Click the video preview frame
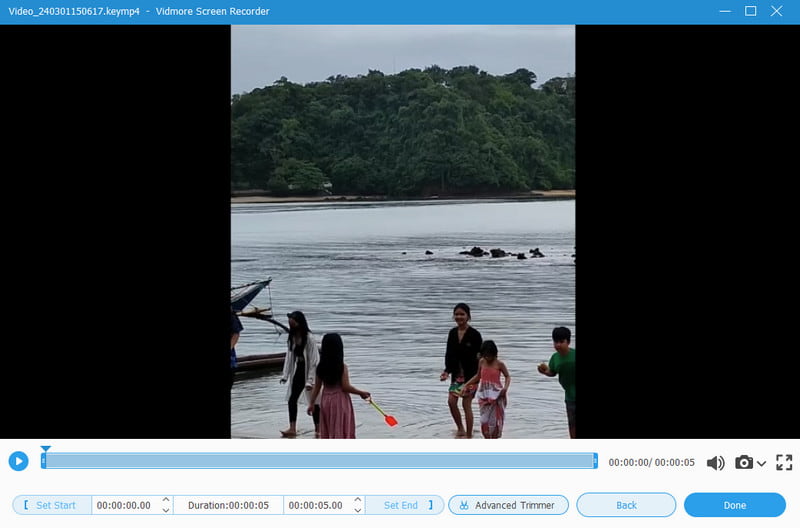This screenshot has height=528, width=800. coord(403,231)
